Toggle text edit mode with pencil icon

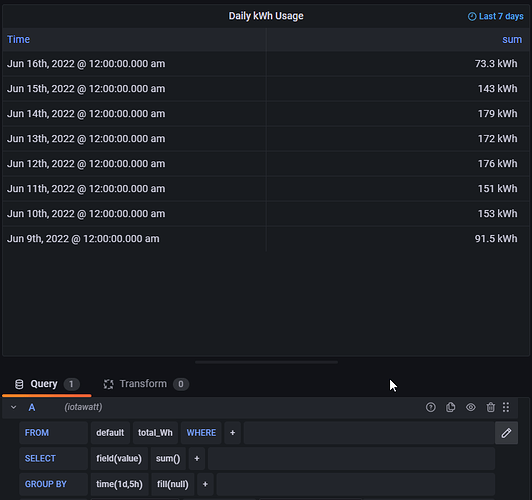point(506,433)
